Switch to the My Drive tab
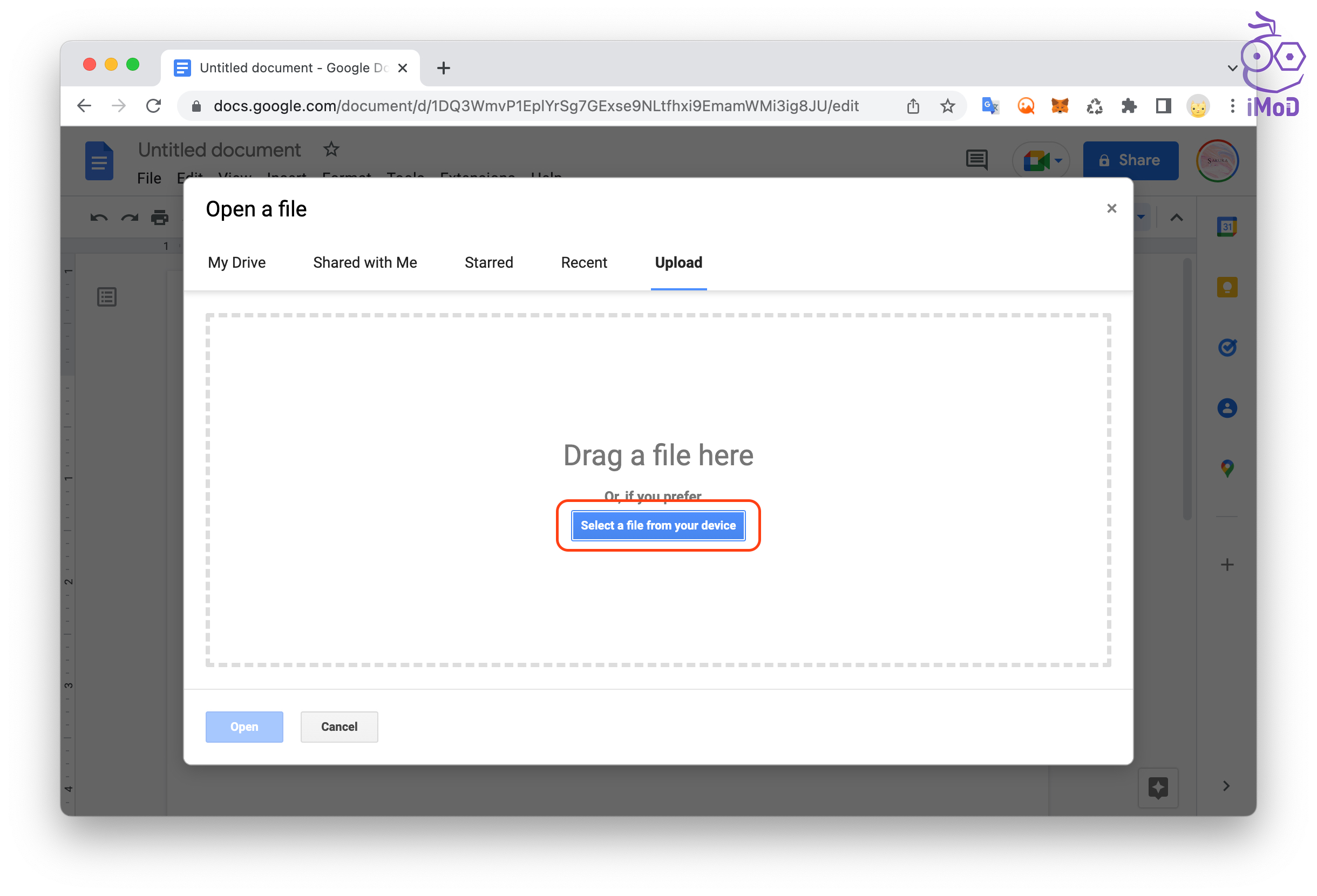The image size is (1317, 896). pyautogui.click(x=236, y=262)
